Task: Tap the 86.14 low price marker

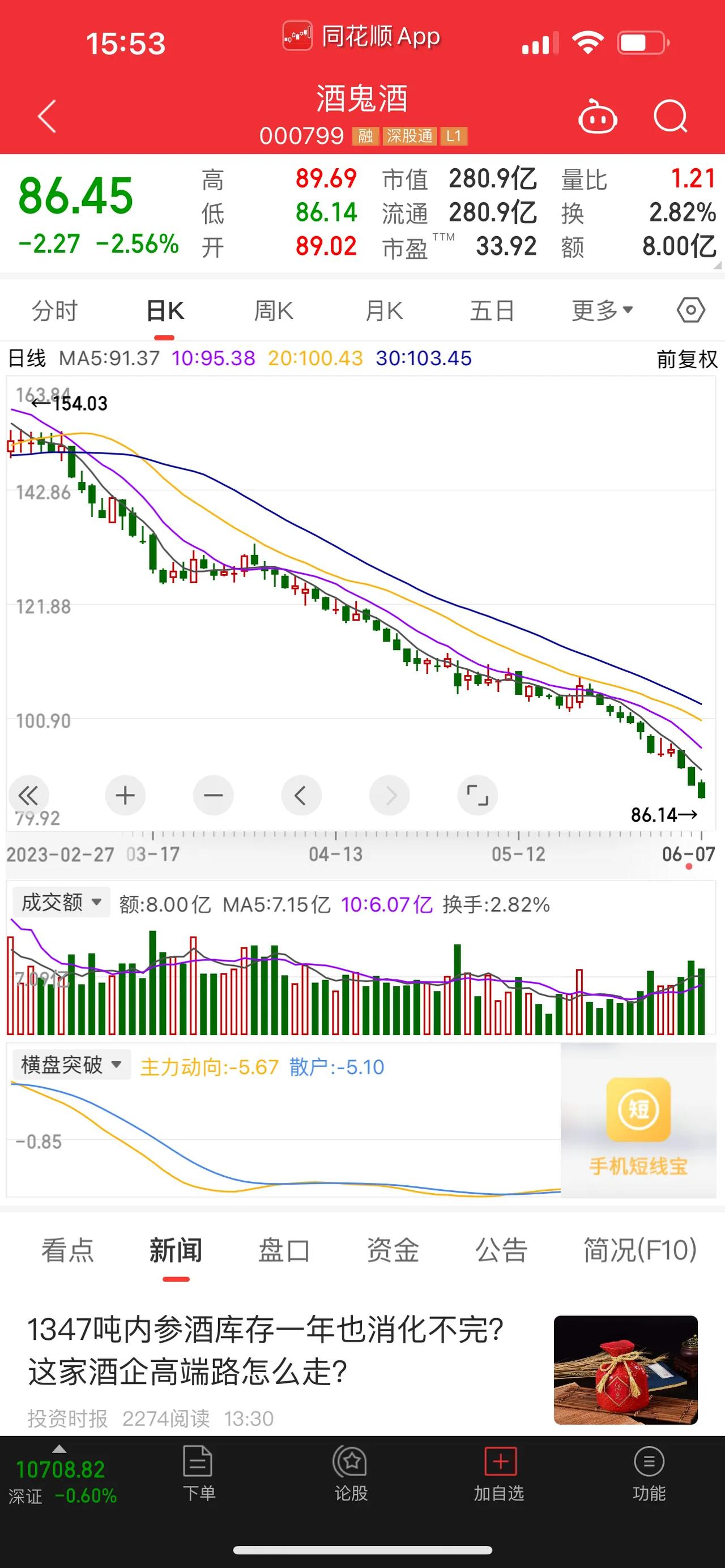Action: click(663, 814)
